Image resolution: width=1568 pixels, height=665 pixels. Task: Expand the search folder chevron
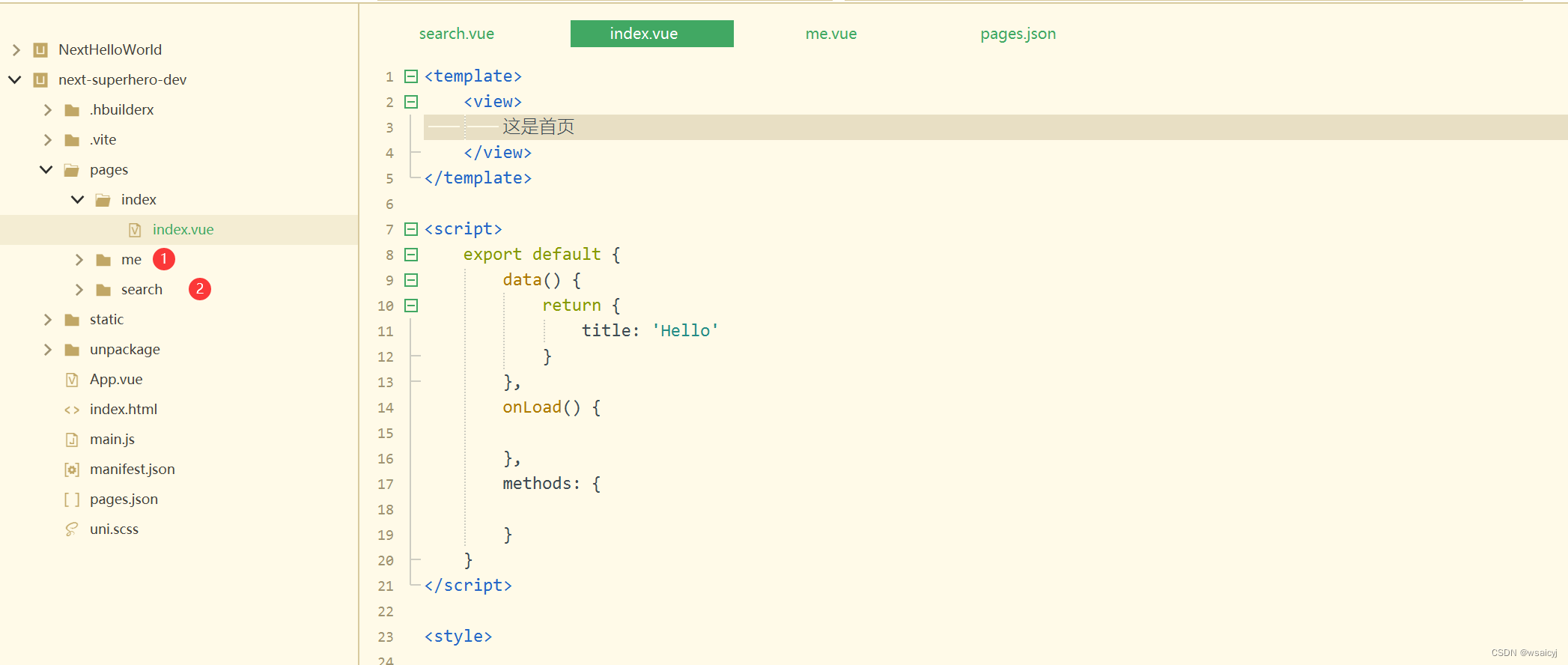click(x=79, y=290)
